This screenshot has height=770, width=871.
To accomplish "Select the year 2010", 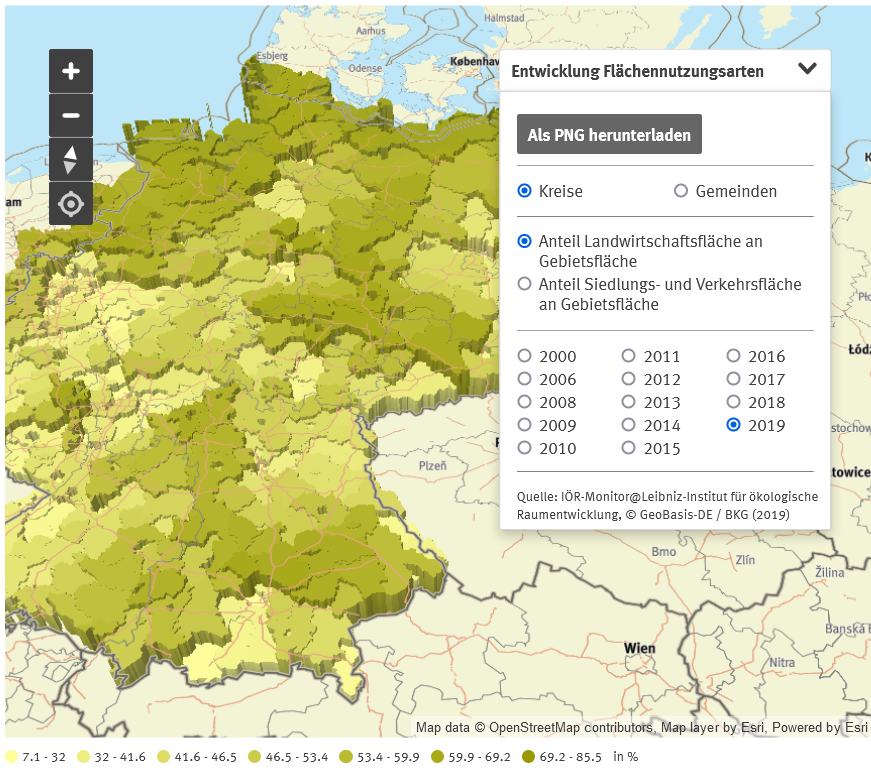I will [x=525, y=448].
